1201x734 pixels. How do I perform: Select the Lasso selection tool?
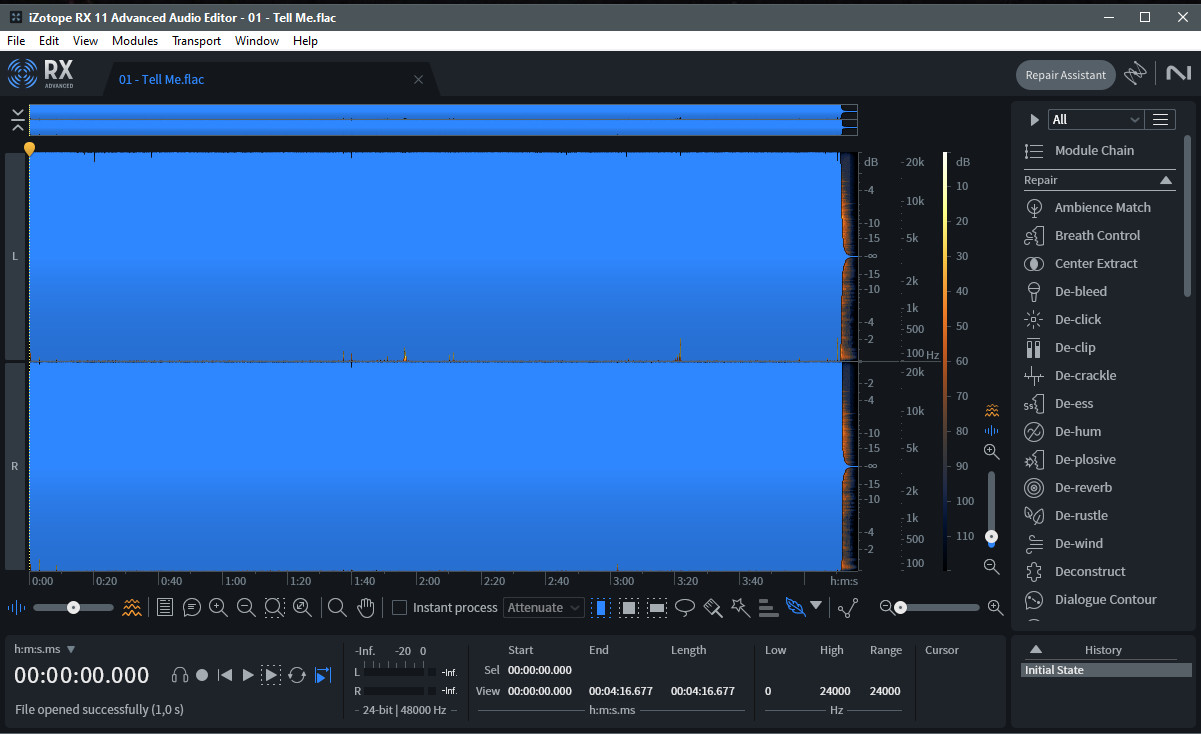[x=685, y=607]
